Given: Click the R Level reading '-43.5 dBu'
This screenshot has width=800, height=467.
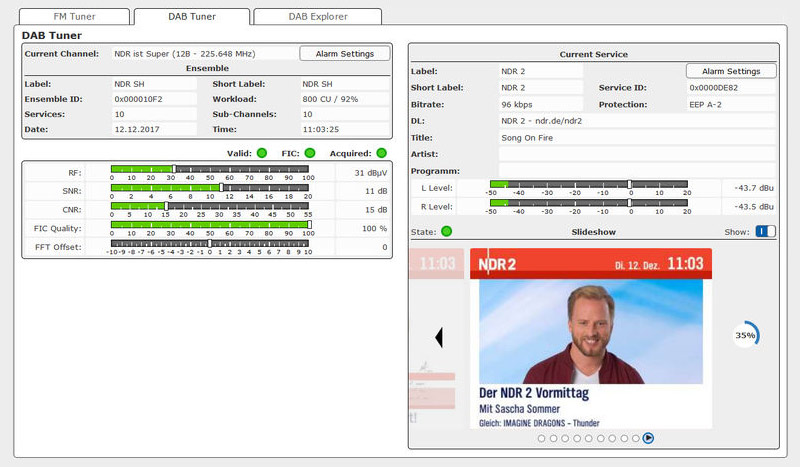Looking at the screenshot, I should tap(754, 207).
